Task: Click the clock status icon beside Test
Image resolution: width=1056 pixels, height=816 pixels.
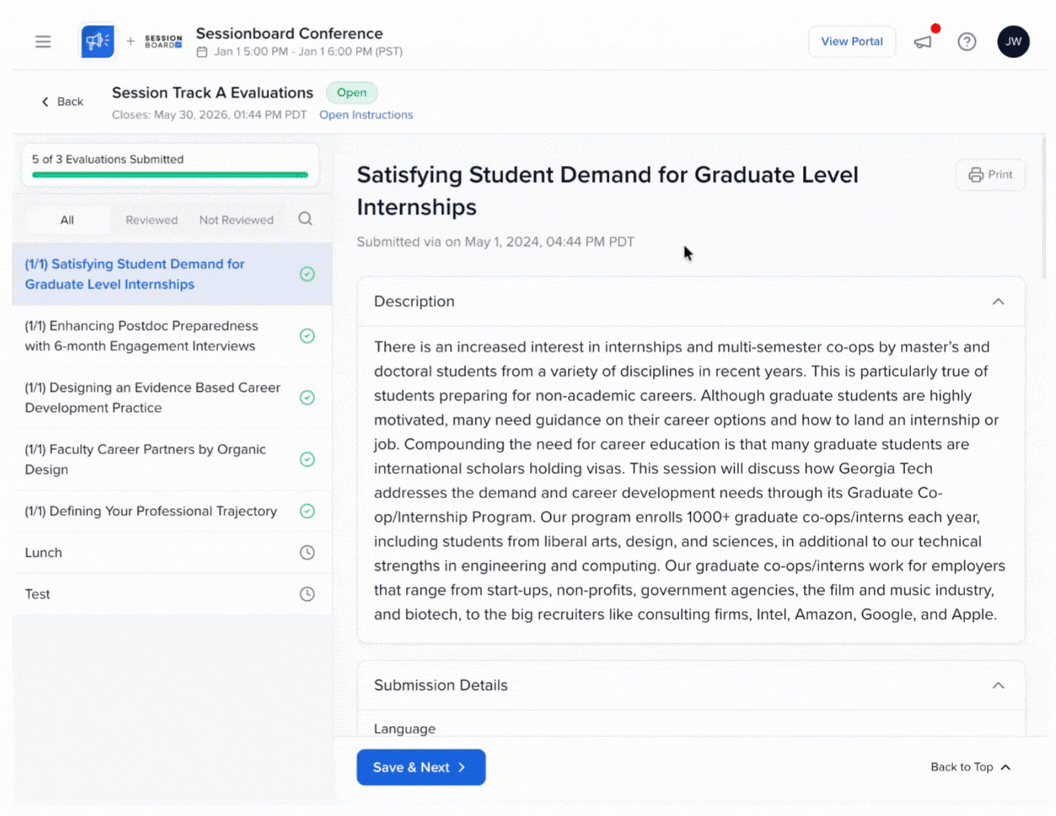Action: (x=307, y=594)
